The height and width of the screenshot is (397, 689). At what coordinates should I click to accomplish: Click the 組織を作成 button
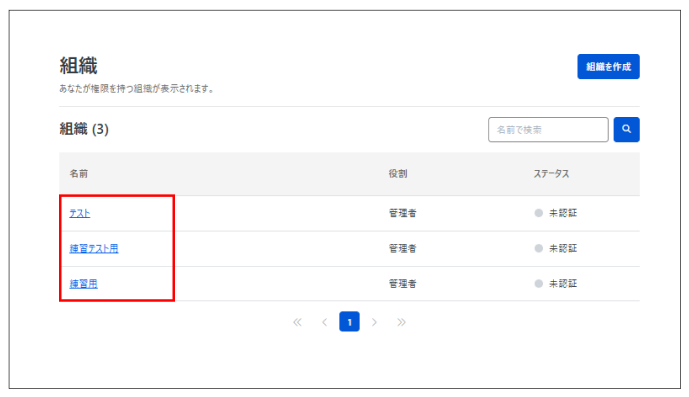(x=608, y=66)
